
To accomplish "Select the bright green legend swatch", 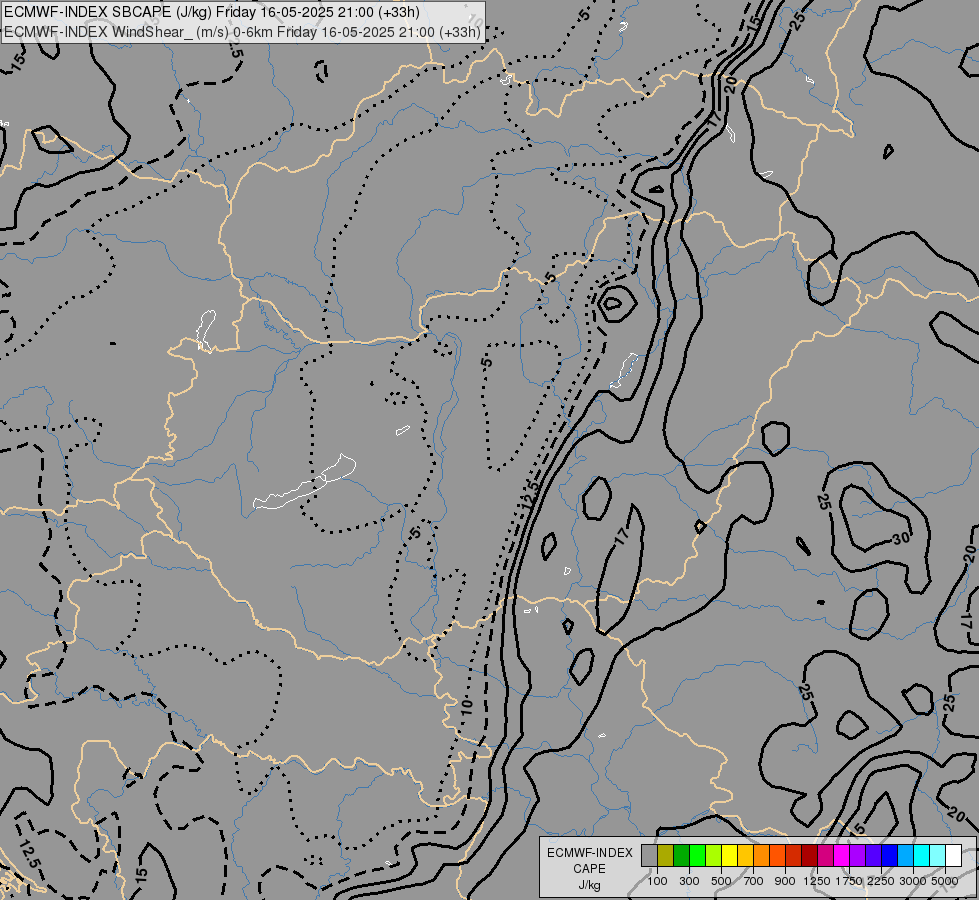I will (697, 855).
